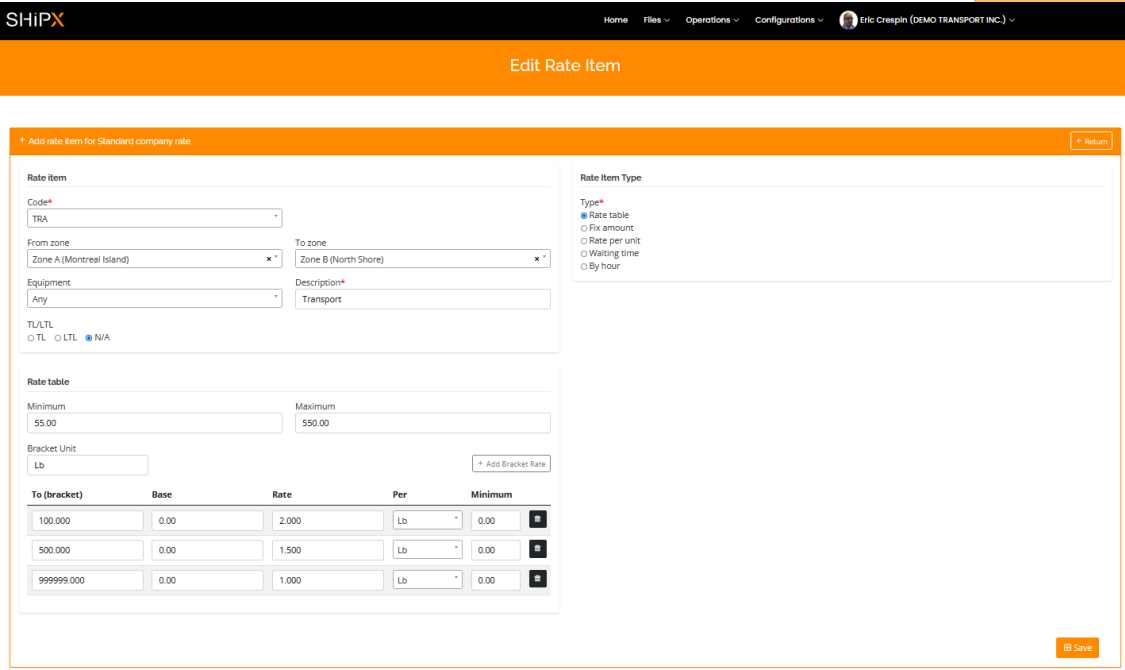Open the Code dropdown showing TRA
Image resolution: width=1125 pixels, height=670 pixels.
coord(154,219)
